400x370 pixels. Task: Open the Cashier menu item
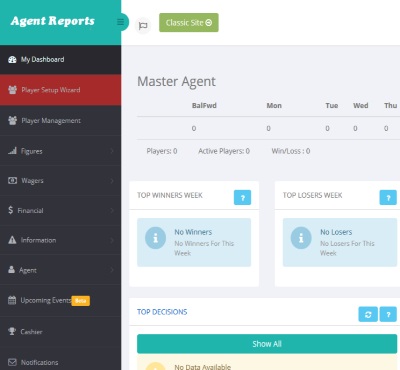[x=60, y=331]
